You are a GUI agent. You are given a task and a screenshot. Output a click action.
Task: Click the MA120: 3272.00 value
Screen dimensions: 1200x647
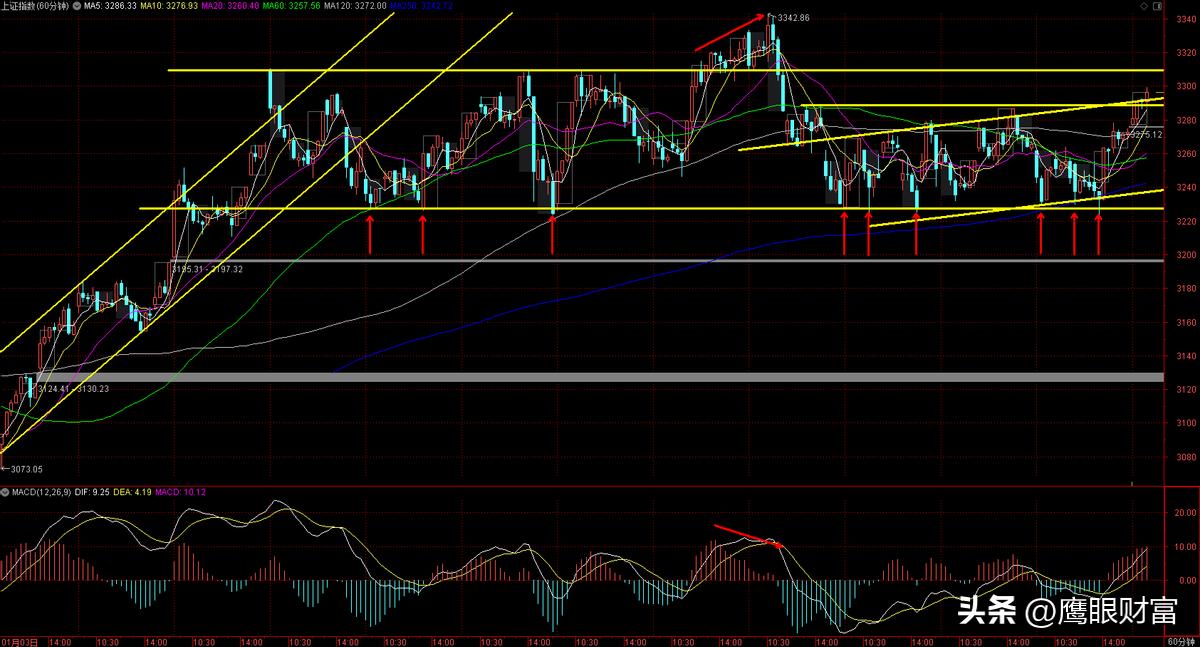[356, 6]
